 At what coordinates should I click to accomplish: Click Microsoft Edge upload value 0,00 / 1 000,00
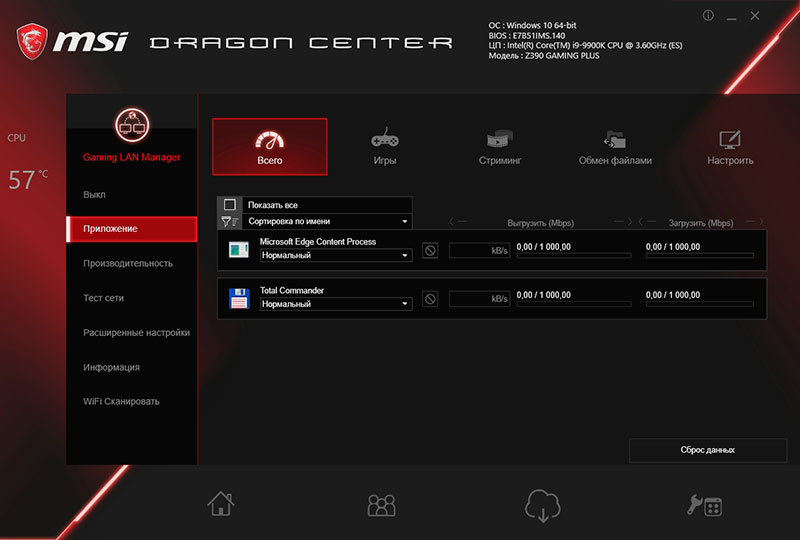click(x=543, y=247)
